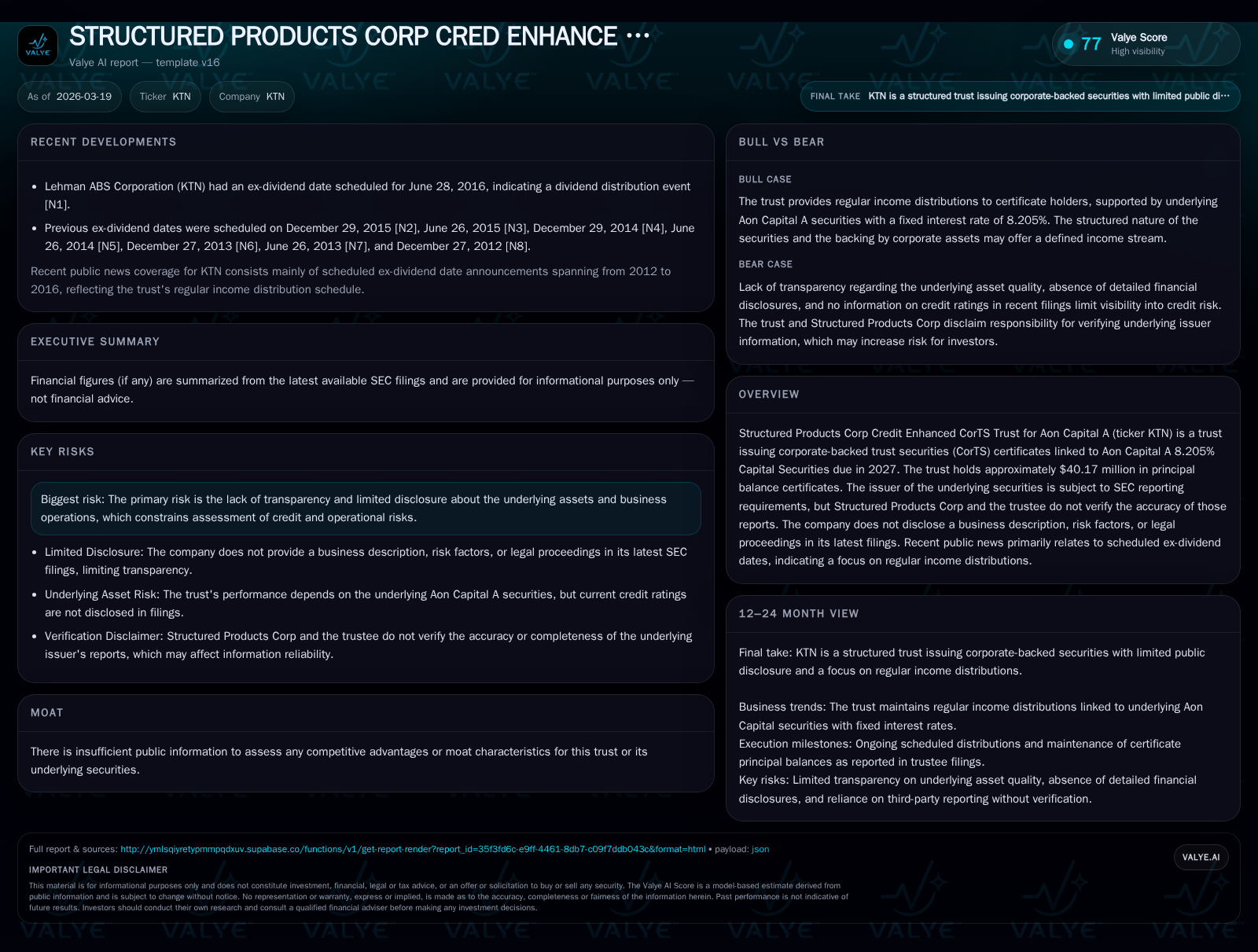Click the 'Biggest risk' highlighted callout

coord(366,509)
